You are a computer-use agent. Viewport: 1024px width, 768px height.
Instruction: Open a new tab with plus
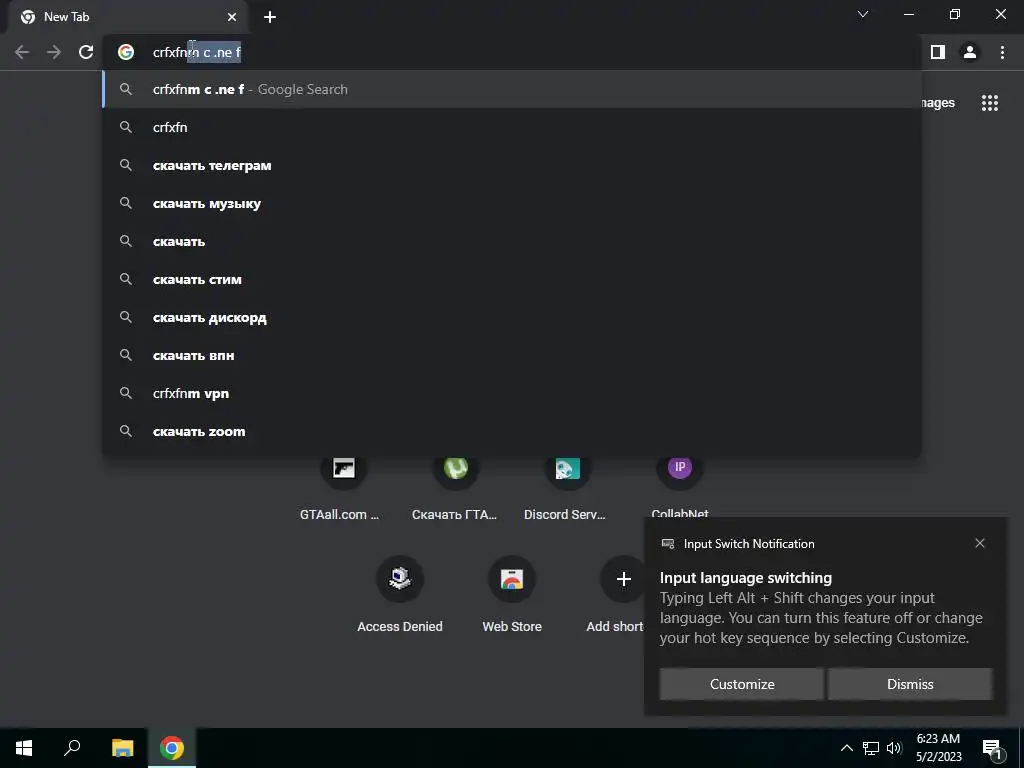click(270, 17)
